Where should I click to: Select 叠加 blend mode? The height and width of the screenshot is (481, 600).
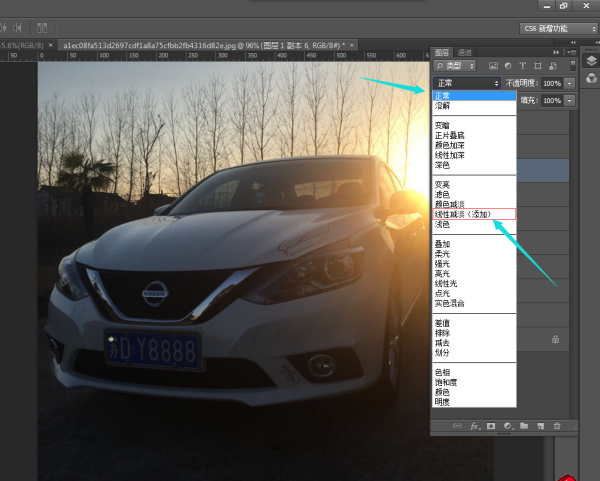click(474, 244)
